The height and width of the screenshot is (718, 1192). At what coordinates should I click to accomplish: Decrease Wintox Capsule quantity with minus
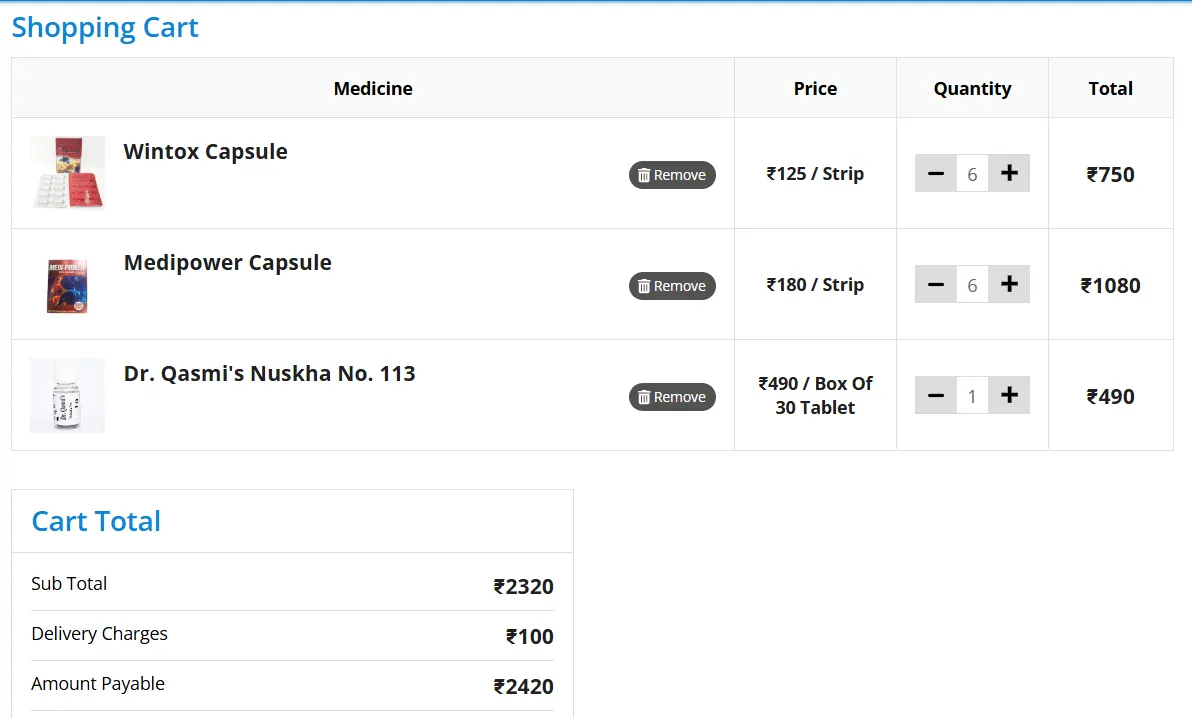coord(936,174)
